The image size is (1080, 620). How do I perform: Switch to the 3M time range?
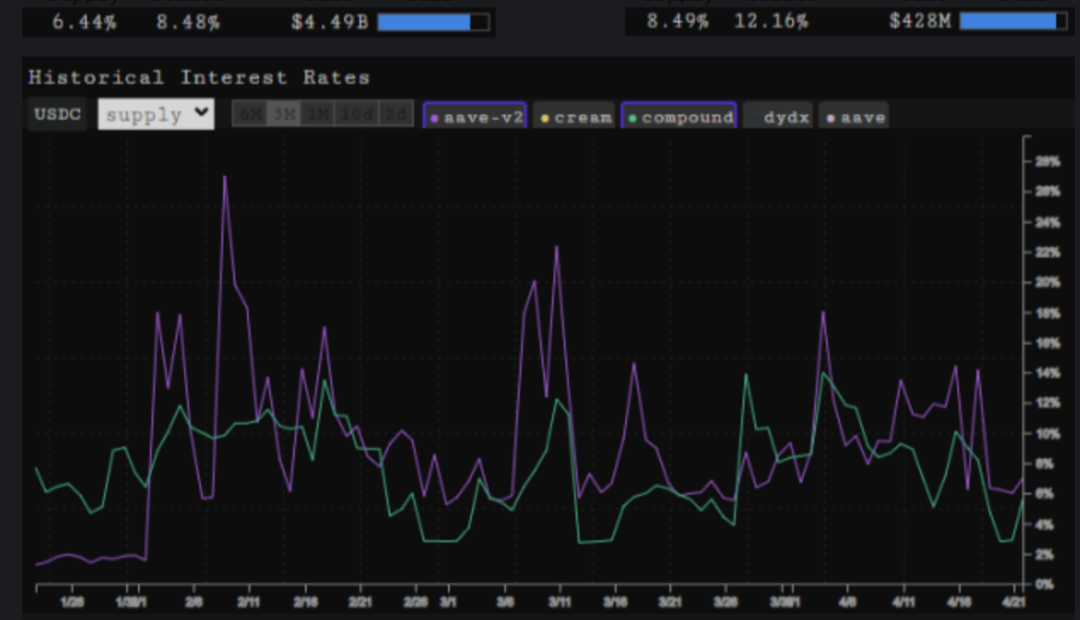click(285, 115)
